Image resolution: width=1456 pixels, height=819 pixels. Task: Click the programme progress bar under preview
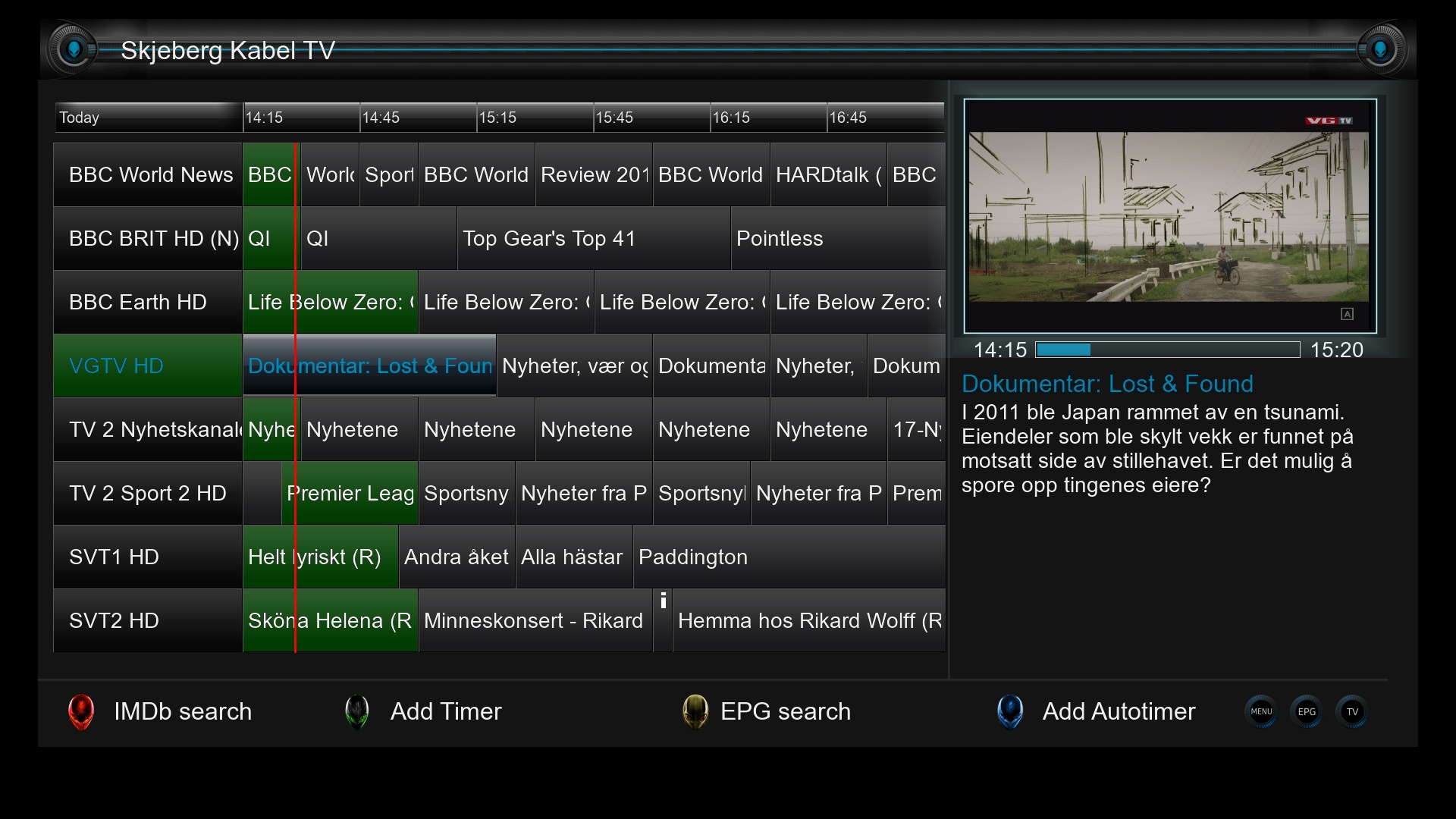pos(1168,350)
